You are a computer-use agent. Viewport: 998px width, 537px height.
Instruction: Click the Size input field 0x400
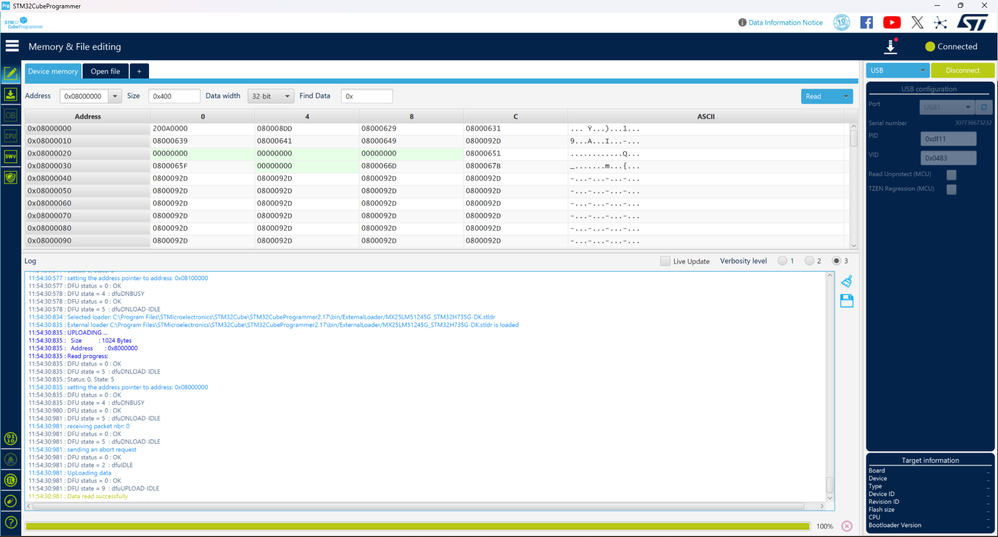coord(174,96)
